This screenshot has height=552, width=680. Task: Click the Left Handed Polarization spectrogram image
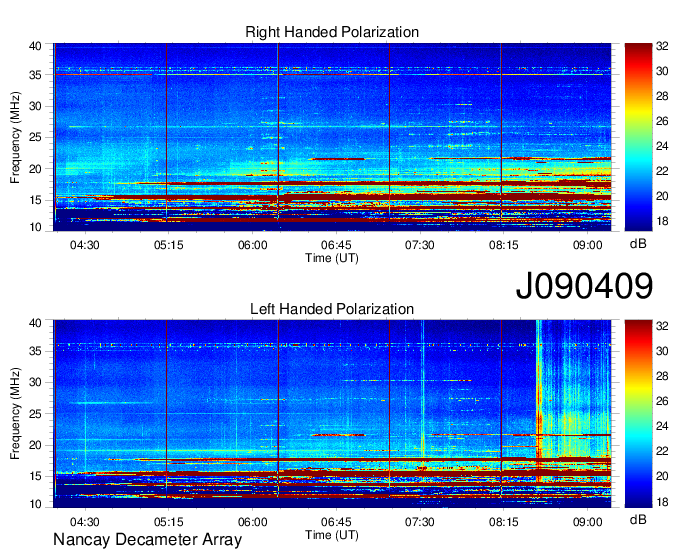pos(332,414)
